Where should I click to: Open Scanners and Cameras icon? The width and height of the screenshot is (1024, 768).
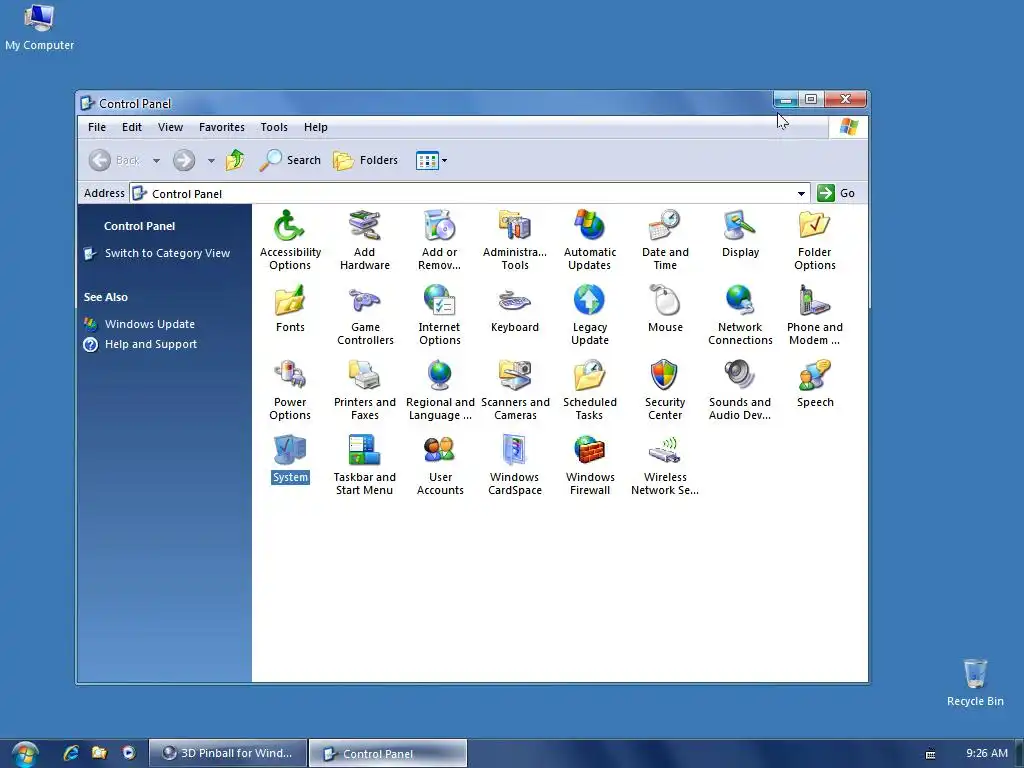point(515,390)
